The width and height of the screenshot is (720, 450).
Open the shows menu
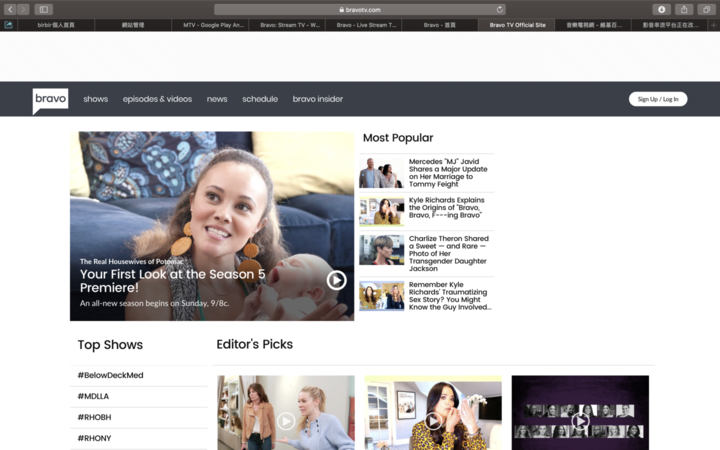(x=96, y=99)
